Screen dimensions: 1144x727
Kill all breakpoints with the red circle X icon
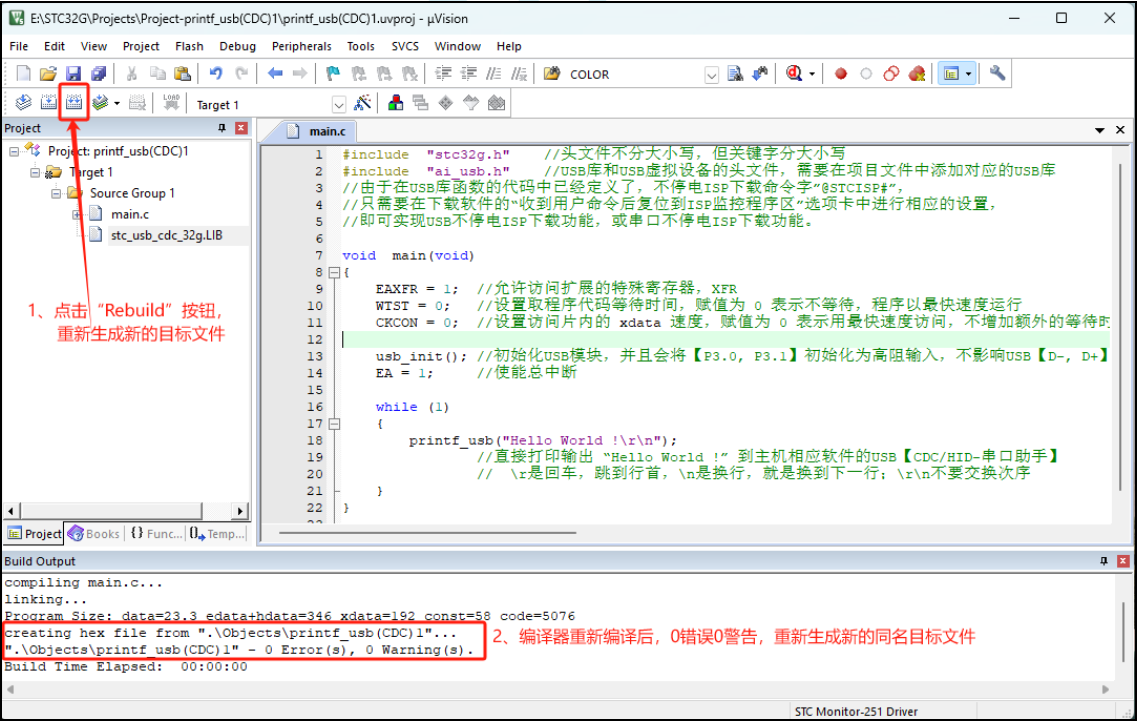(x=917, y=74)
